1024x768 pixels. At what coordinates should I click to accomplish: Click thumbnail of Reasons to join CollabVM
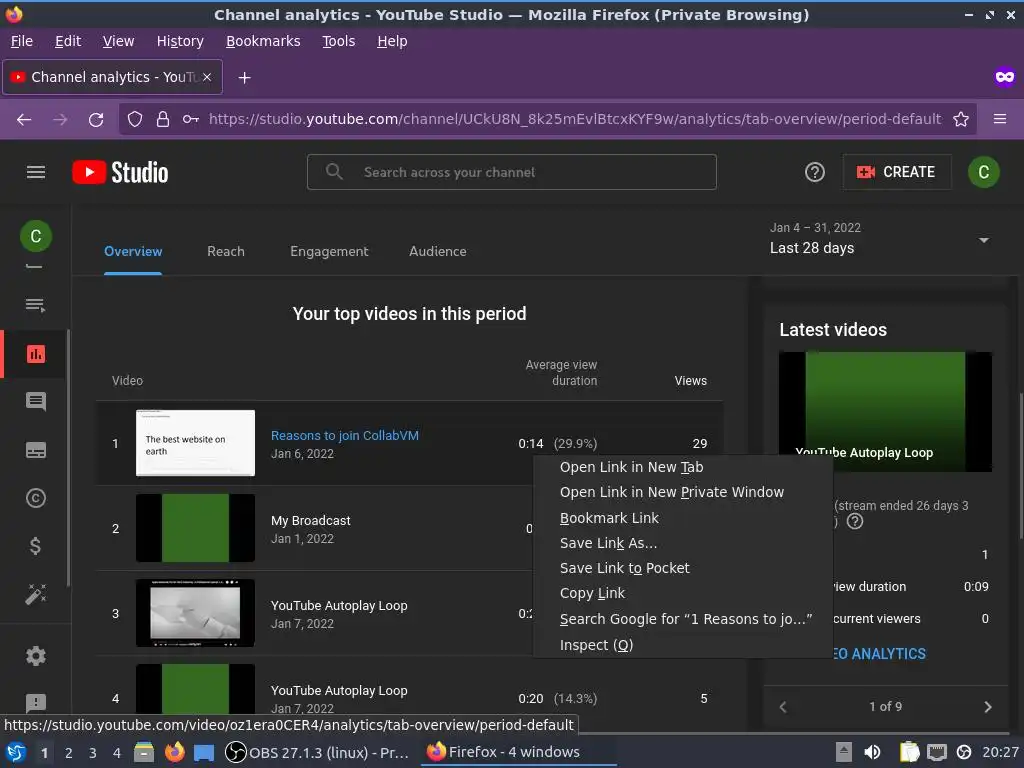[195, 443]
